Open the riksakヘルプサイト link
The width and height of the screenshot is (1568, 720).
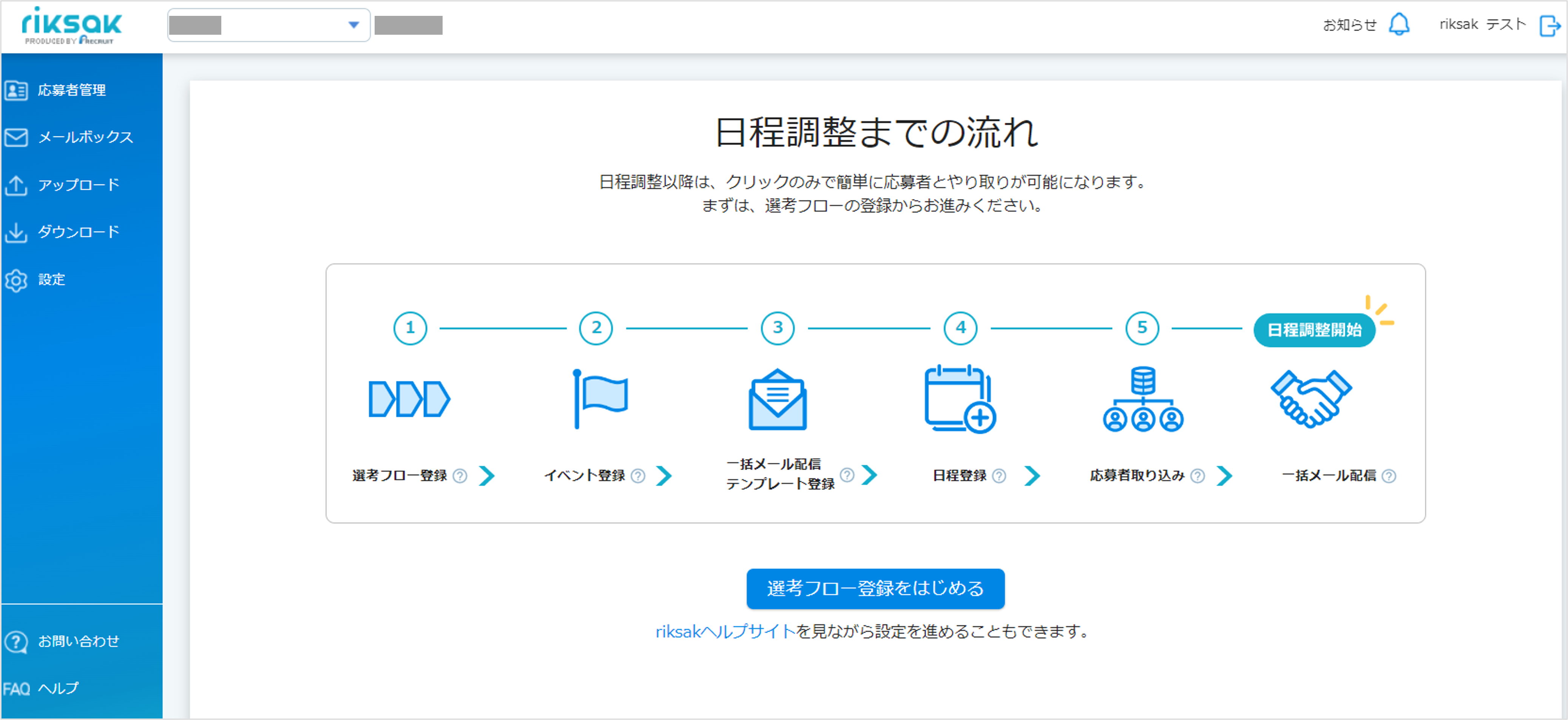click(x=725, y=632)
